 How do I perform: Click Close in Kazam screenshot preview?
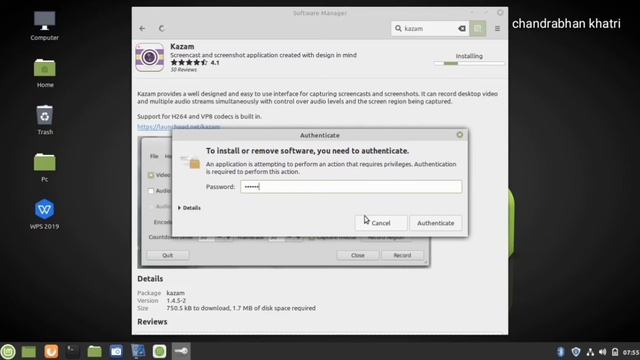click(x=358, y=255)
